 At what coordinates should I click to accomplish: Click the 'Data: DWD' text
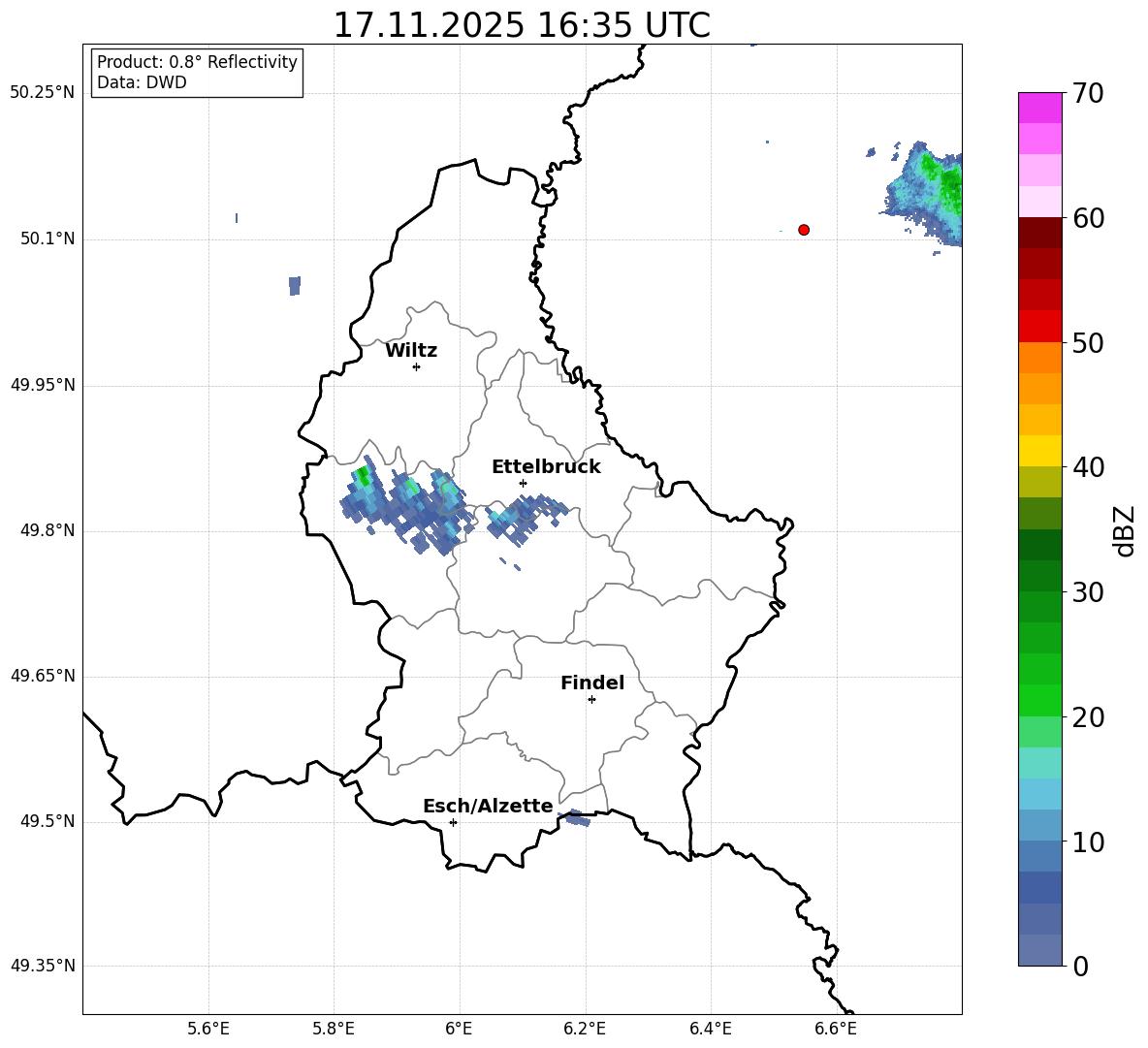[142, 82]
